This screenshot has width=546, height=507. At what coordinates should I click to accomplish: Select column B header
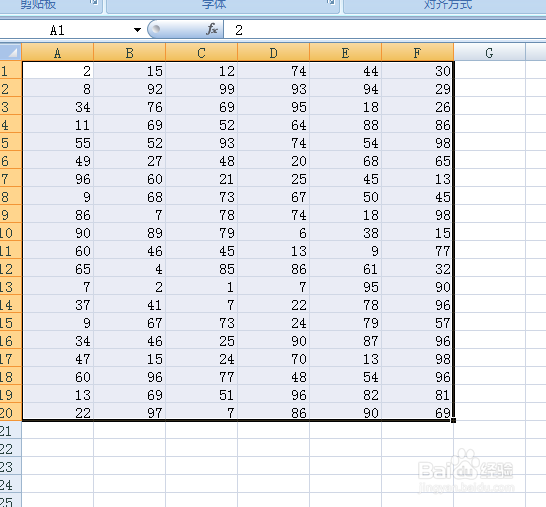pyautogui.click(x=130, y=53)
